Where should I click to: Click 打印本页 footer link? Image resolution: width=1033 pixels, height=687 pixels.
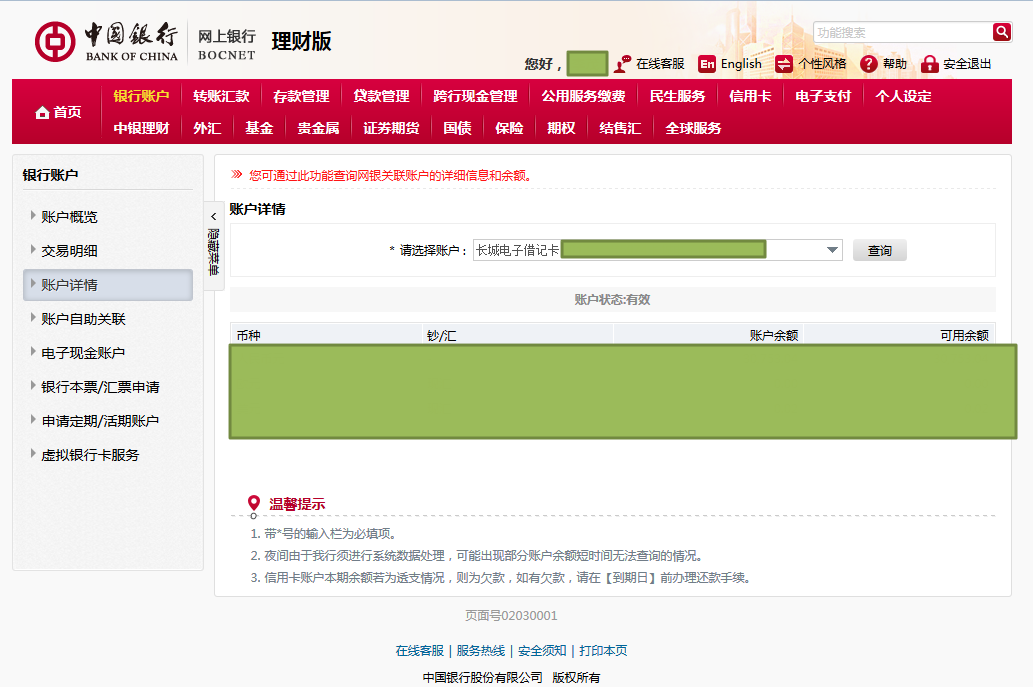tap(603, 651)
